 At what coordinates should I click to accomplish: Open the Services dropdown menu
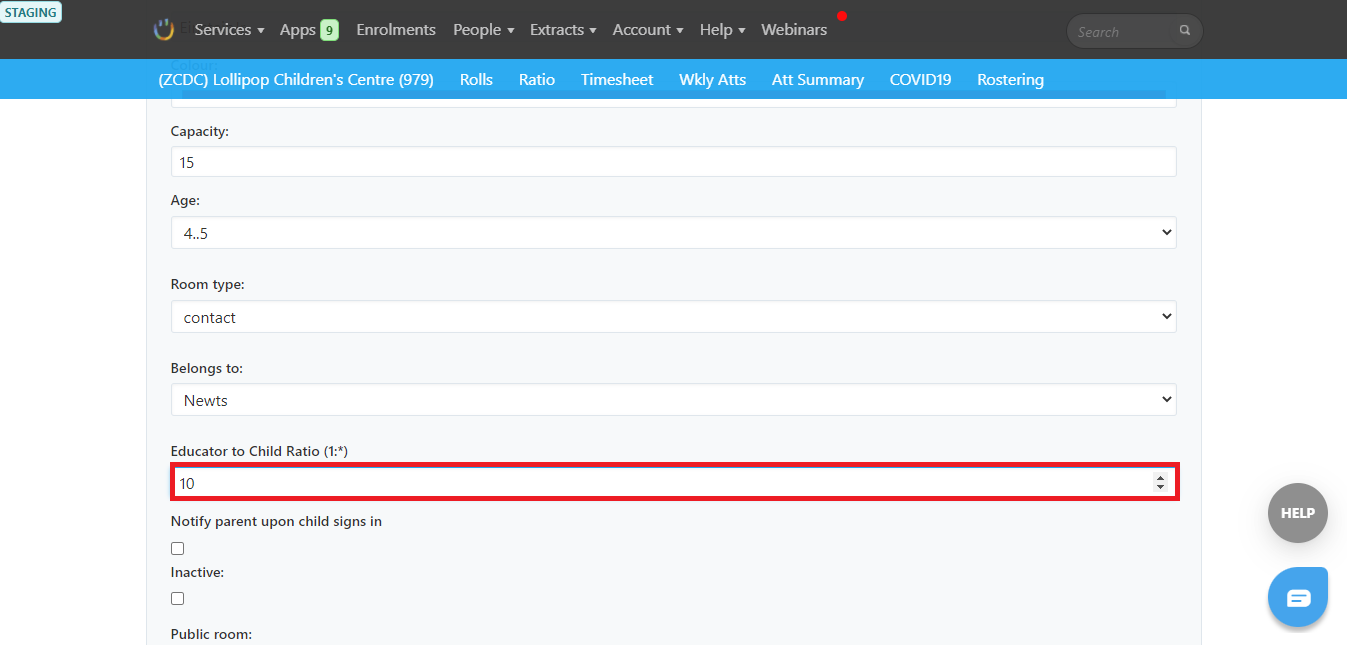[x=229, y=30]
